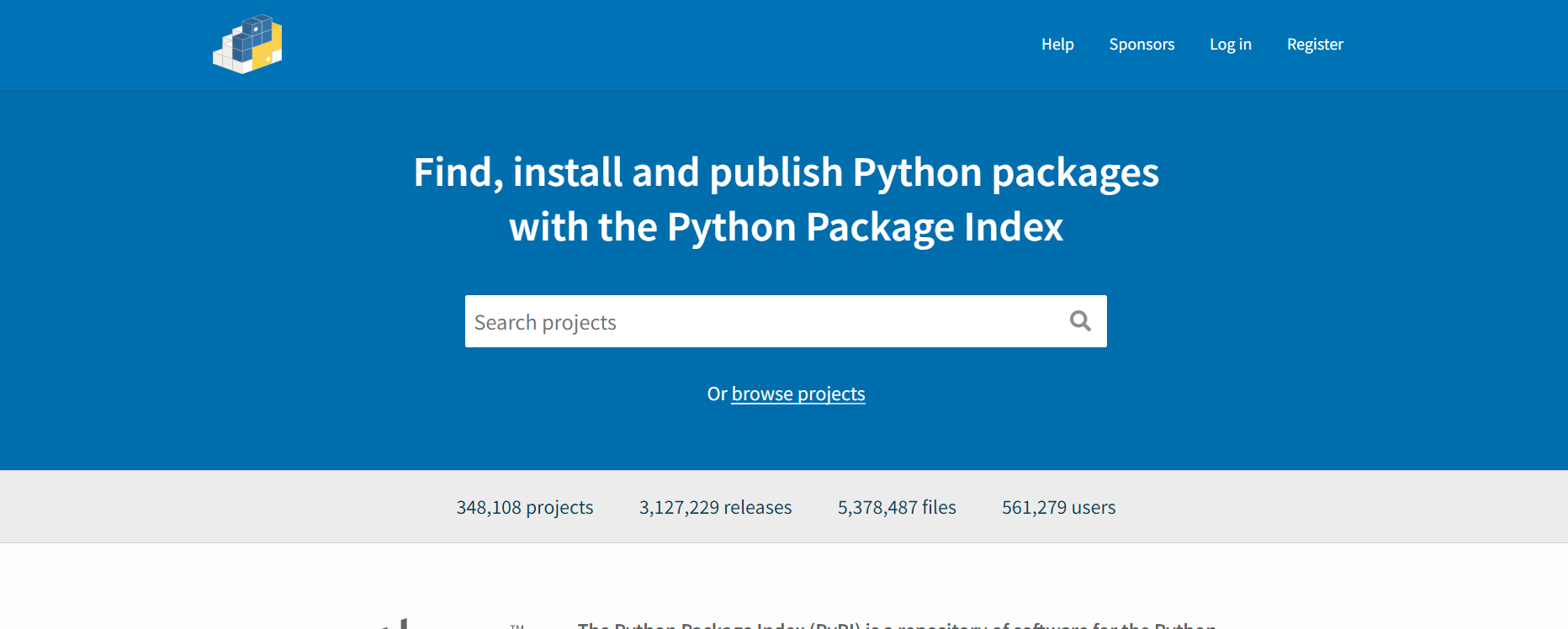Click the heading line with Python Package Index
This screenshot has width=1568, height=629.
786,228
